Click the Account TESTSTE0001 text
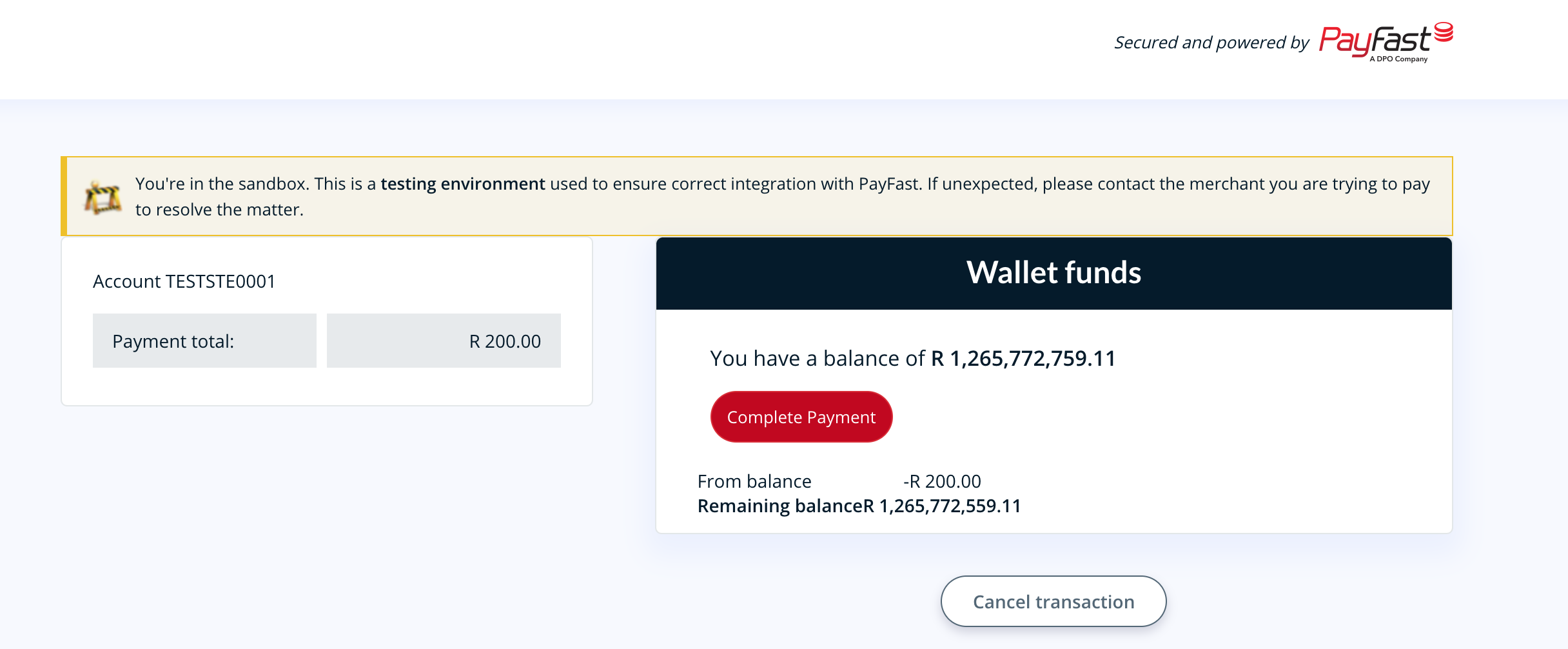This screenshot has height=649, width=1568. pyautogui.click(x=184, y=281)
